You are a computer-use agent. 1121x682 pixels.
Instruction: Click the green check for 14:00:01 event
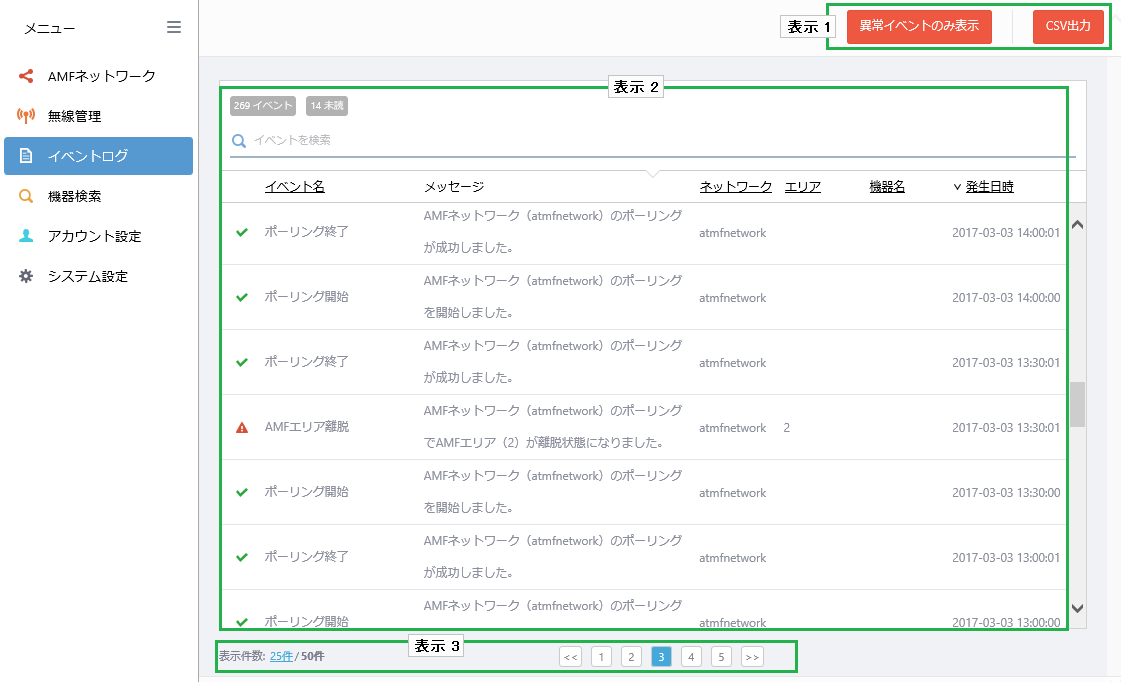click(242, 232)
